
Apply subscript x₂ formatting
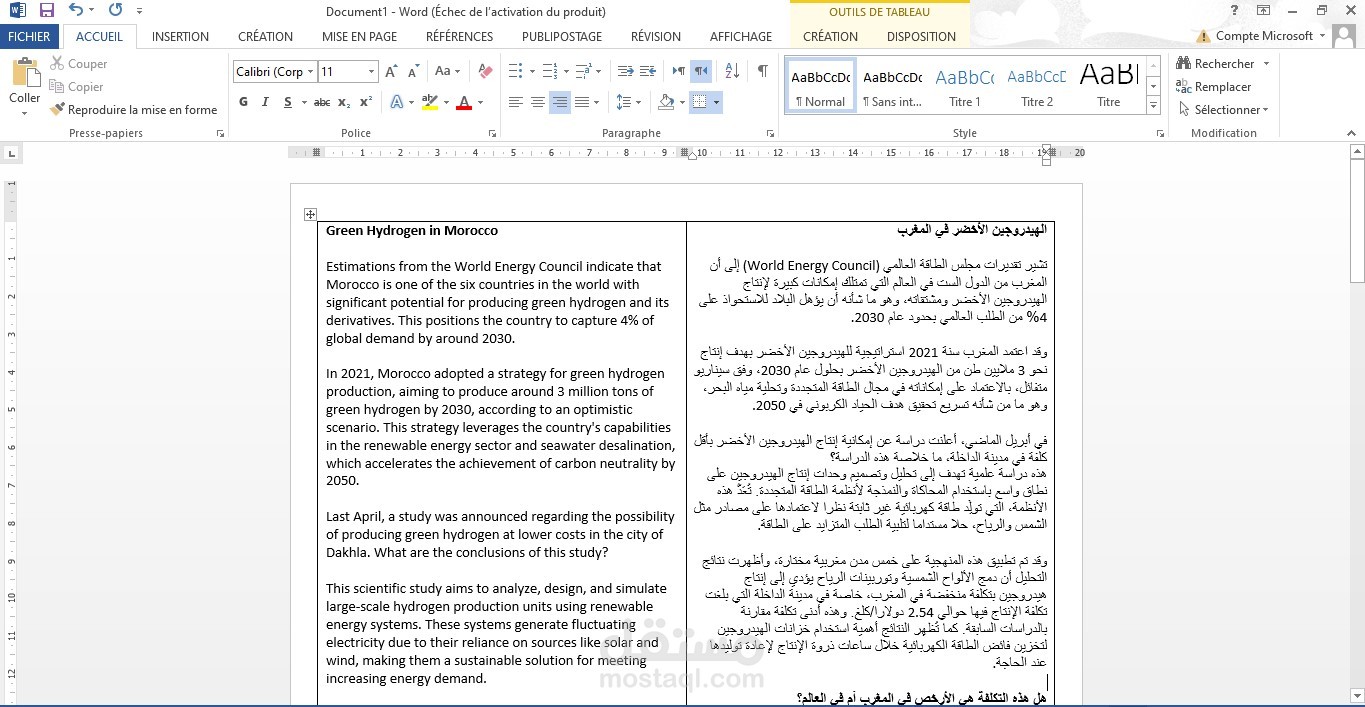tap(344, 102)
